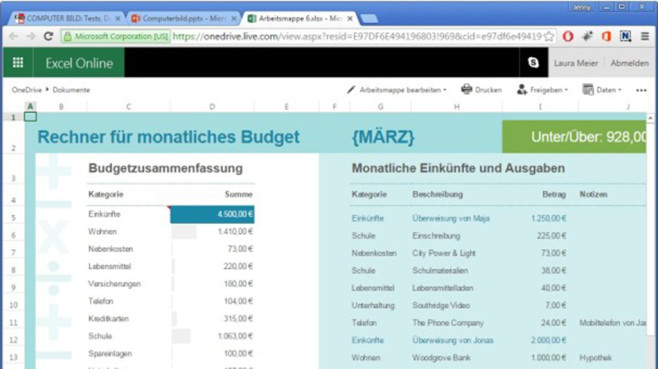The width and height of the screenshot is (658, 369).
Task: Click the vertical scrollbar up arrow
Action: 650,118
